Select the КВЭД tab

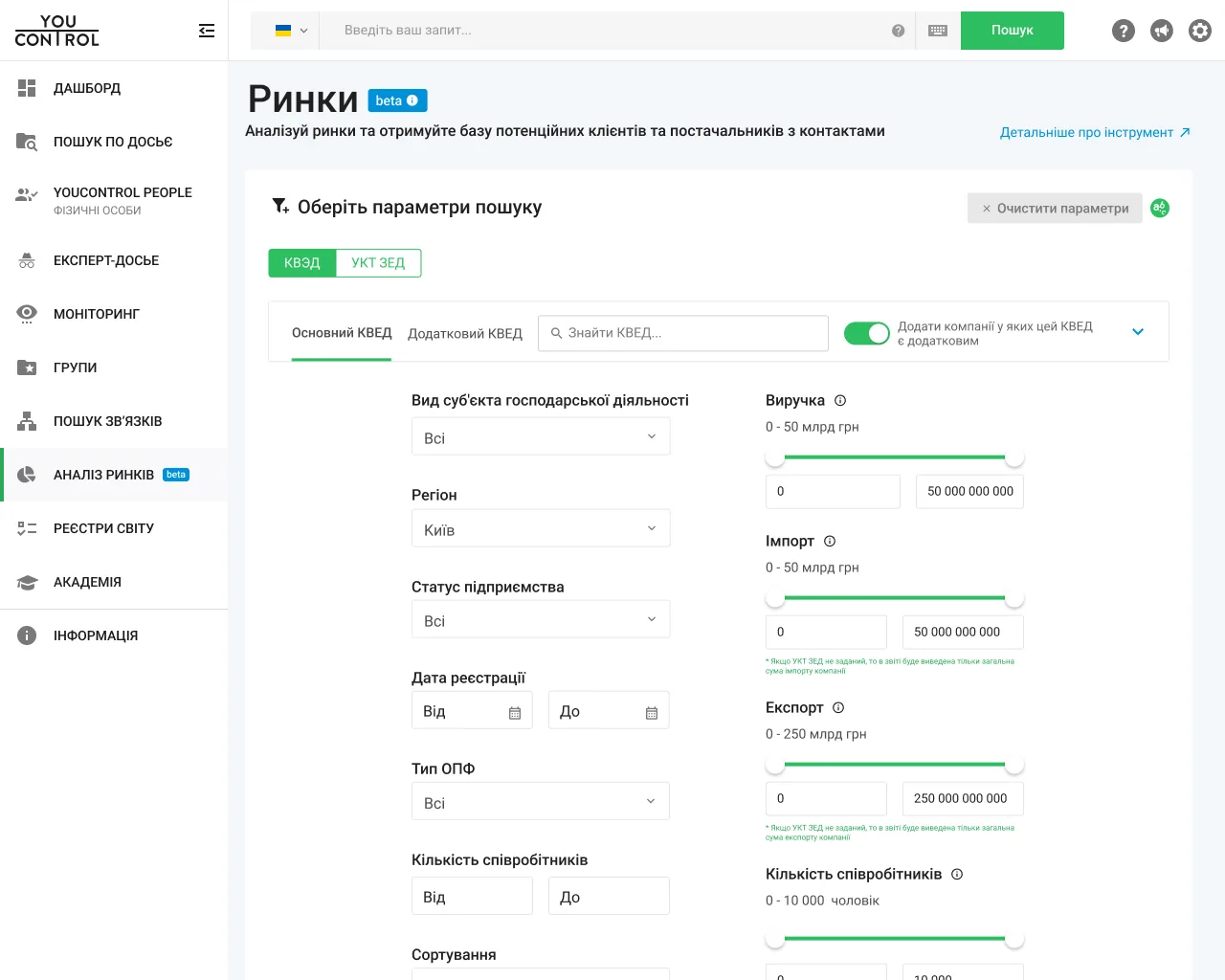point(302,262)
